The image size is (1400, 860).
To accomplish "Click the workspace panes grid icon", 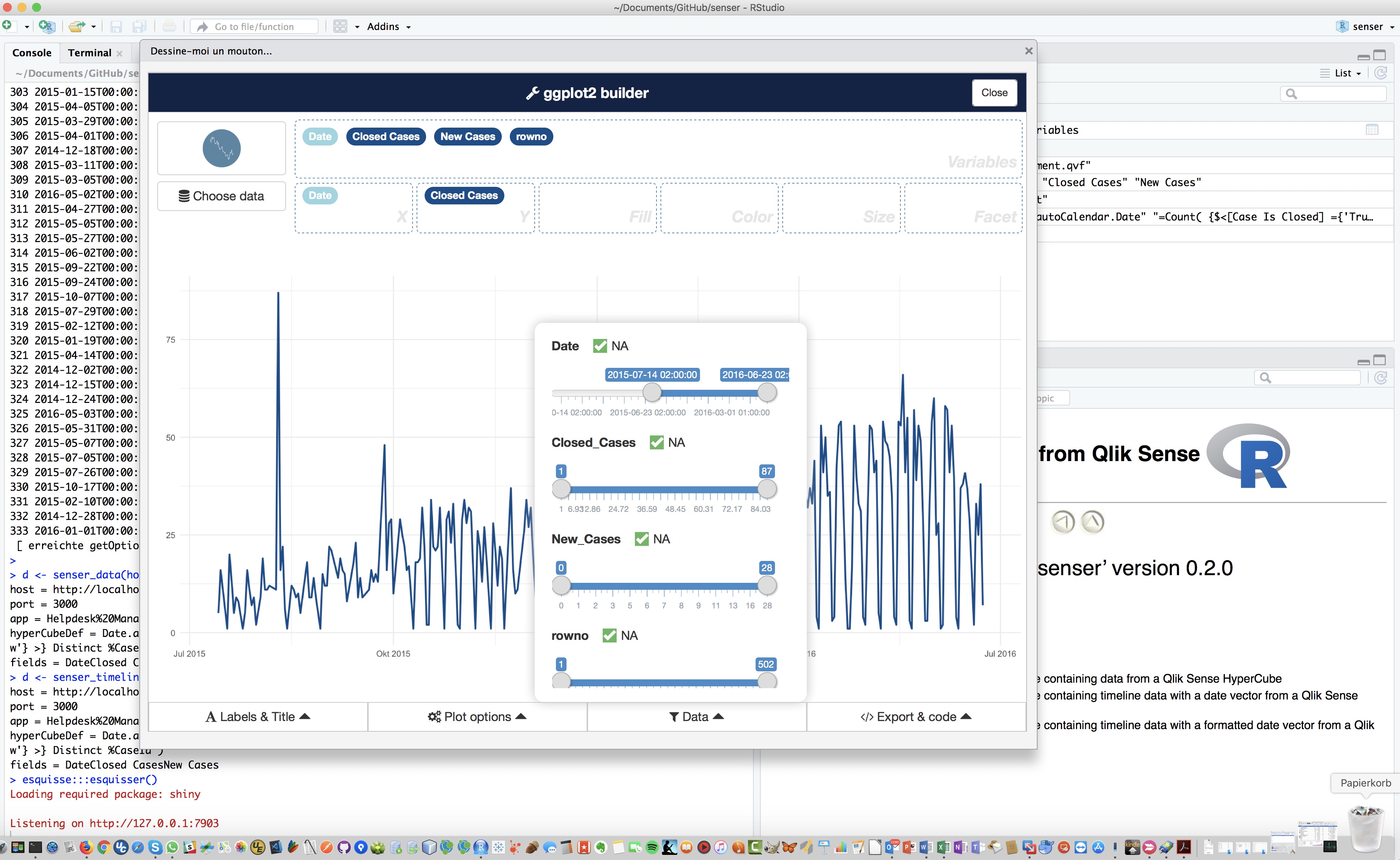I will [x=340, y=26].
